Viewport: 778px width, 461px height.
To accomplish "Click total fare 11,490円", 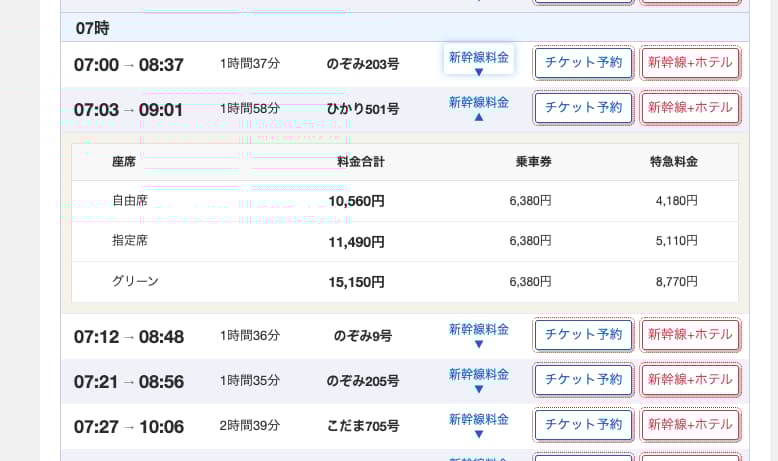I will (x=356, y=242).
